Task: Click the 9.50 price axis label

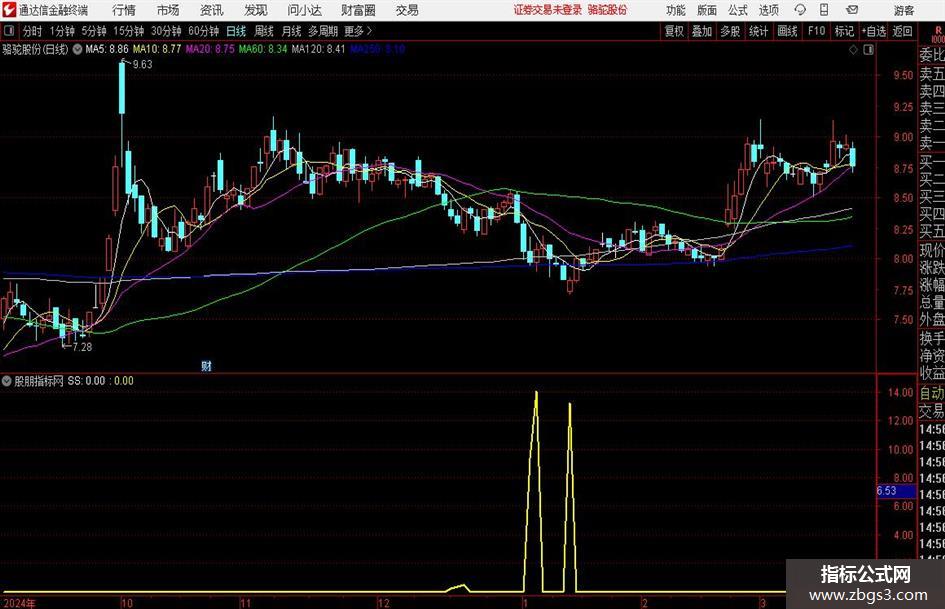Action: pos(903,75)
